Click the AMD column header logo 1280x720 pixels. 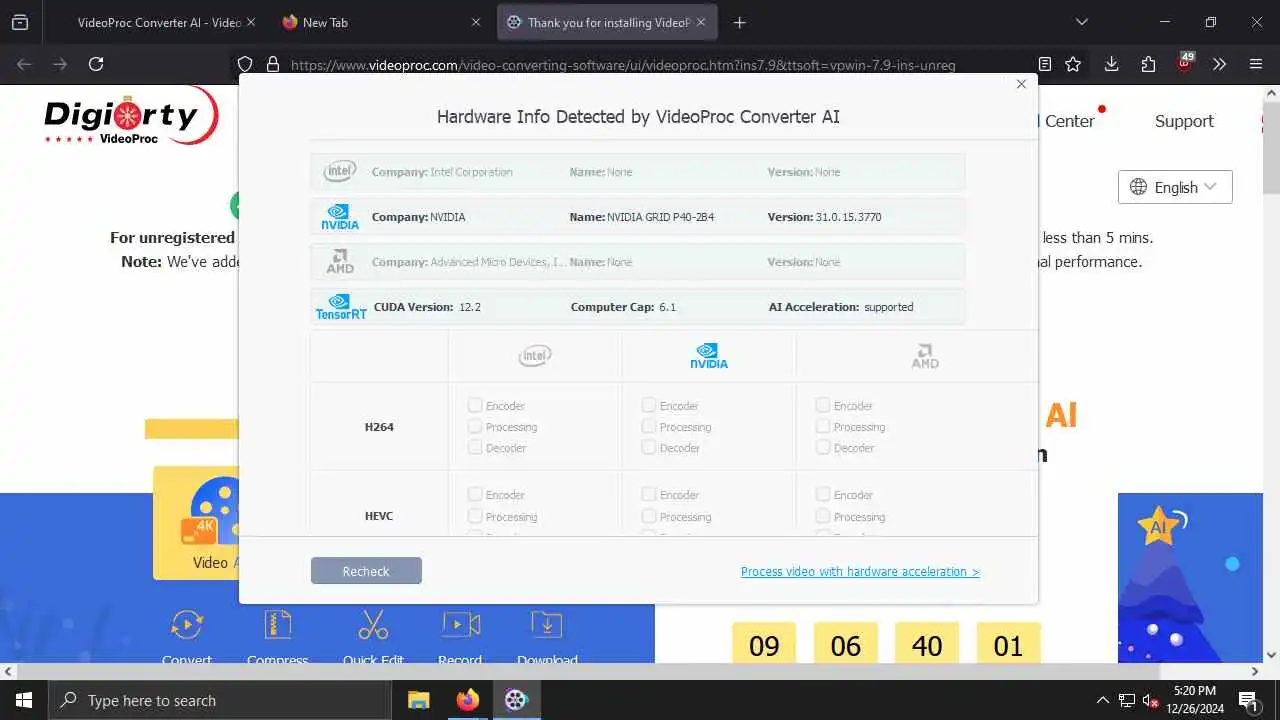925,356
